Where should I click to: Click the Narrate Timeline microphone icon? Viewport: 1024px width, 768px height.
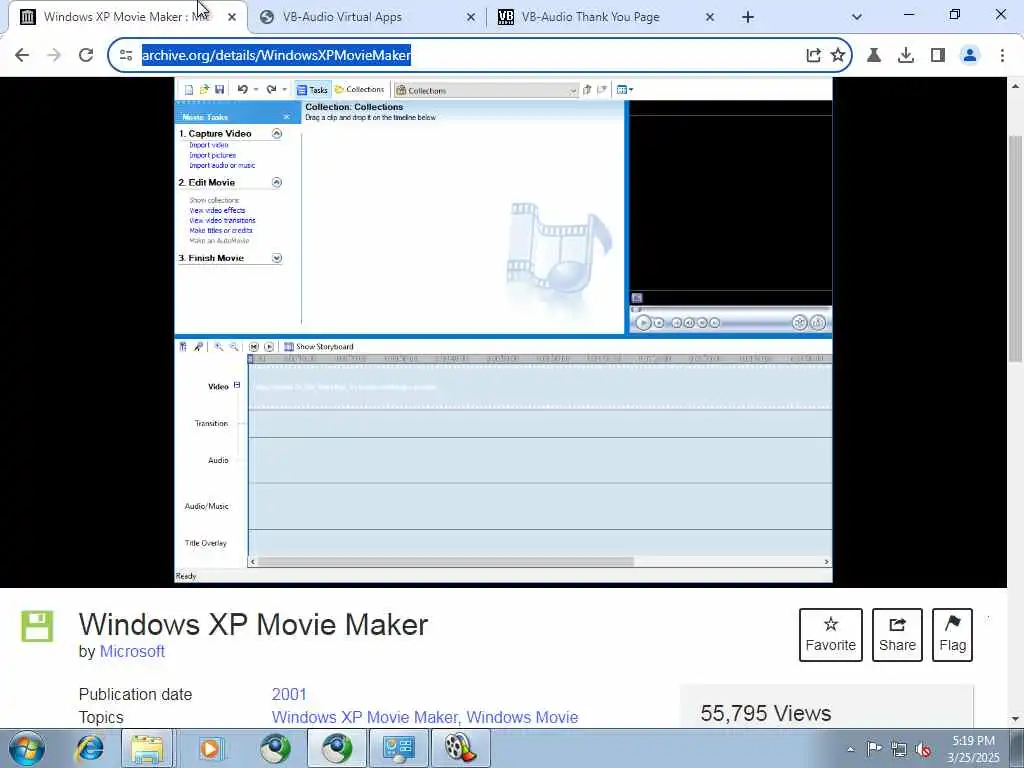(199, 347)
